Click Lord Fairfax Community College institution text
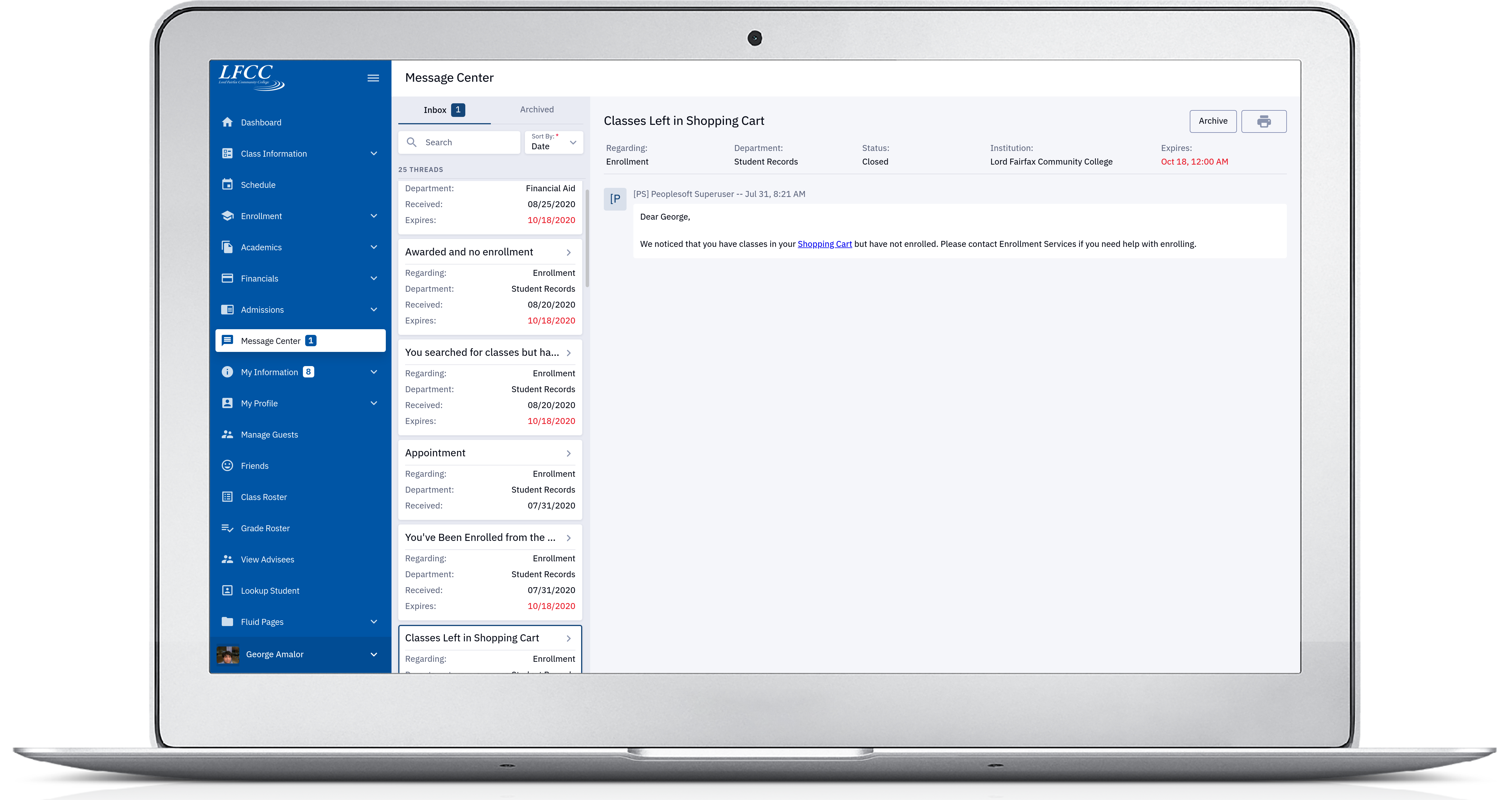 [1051, 161]
